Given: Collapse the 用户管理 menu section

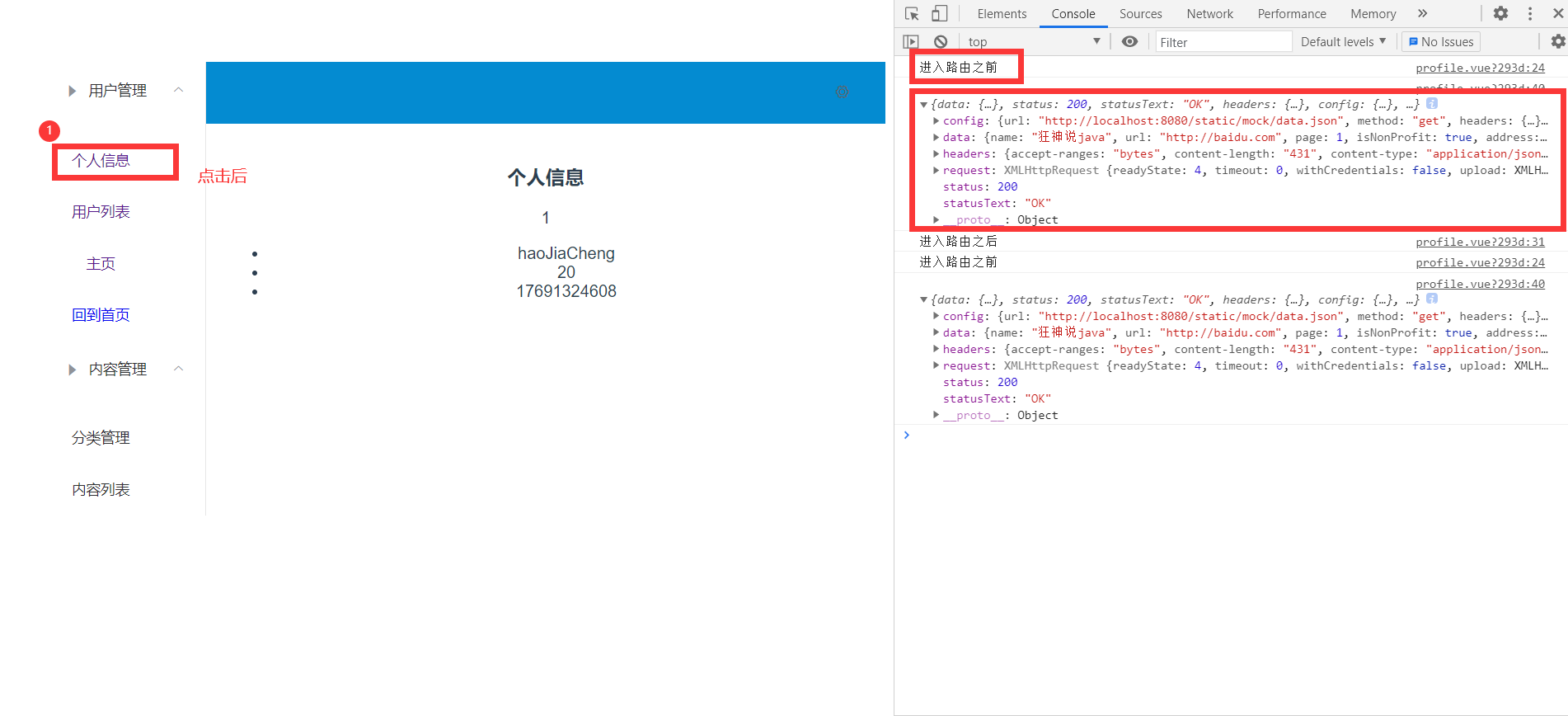Looking at the screenshot, I should 178,90.
